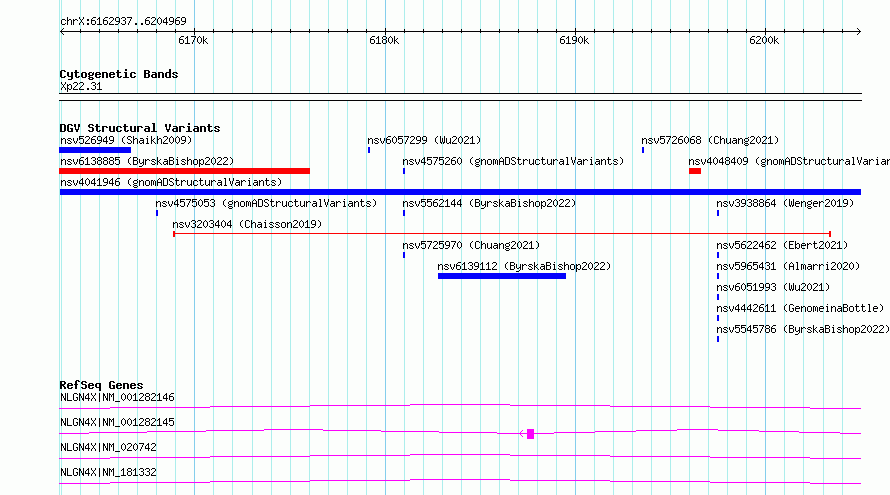Screen dimensions: 890x495
Task: Click the 6180k ruler tick label
Action: pyautogui.click(x=384, y=40)
